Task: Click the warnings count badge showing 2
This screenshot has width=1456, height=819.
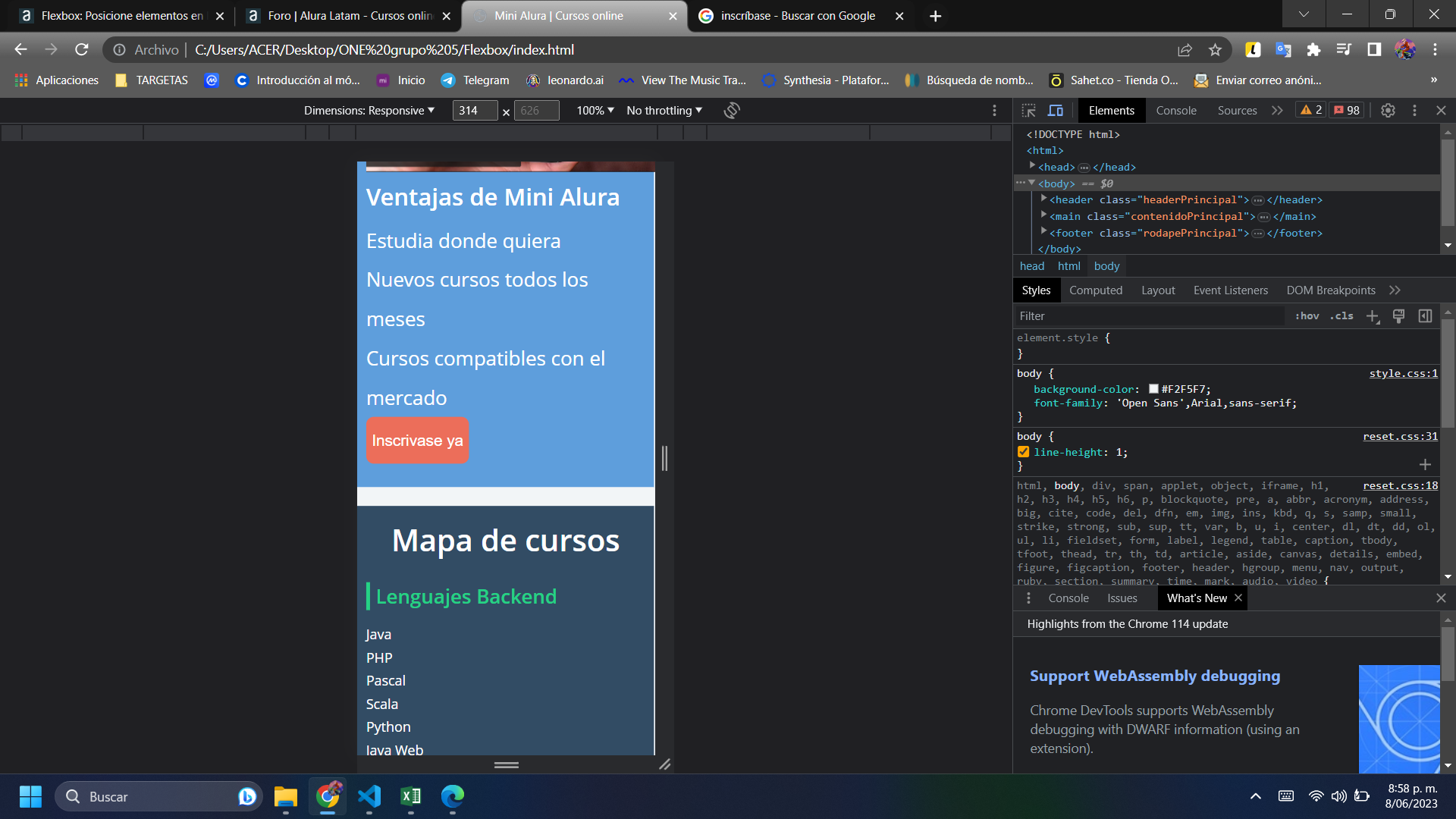Action: coord(1311,111)
